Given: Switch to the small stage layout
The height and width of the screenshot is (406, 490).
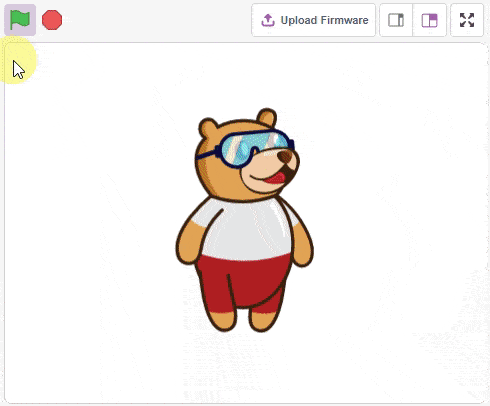Looking at the screenshot, I should coord(396,20).
